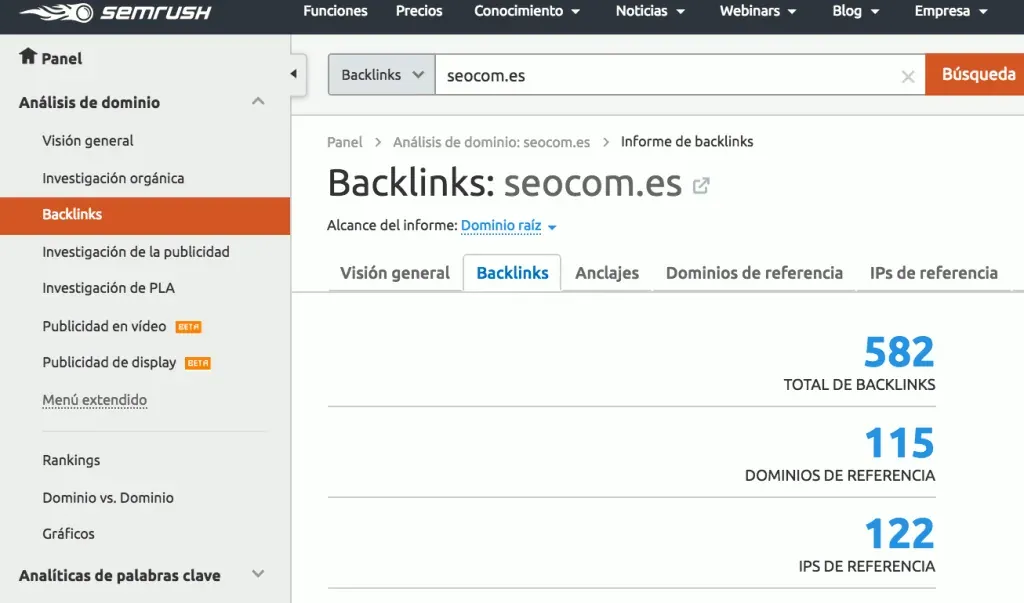Expand the Noticias menu
The height and width of the screenshot is (603, 1024).
[x=650, y=11]
